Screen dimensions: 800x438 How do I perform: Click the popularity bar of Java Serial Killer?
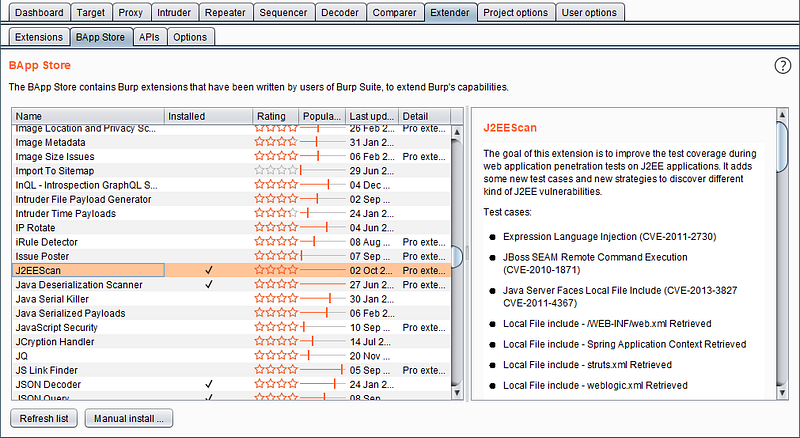pos(322,299)
